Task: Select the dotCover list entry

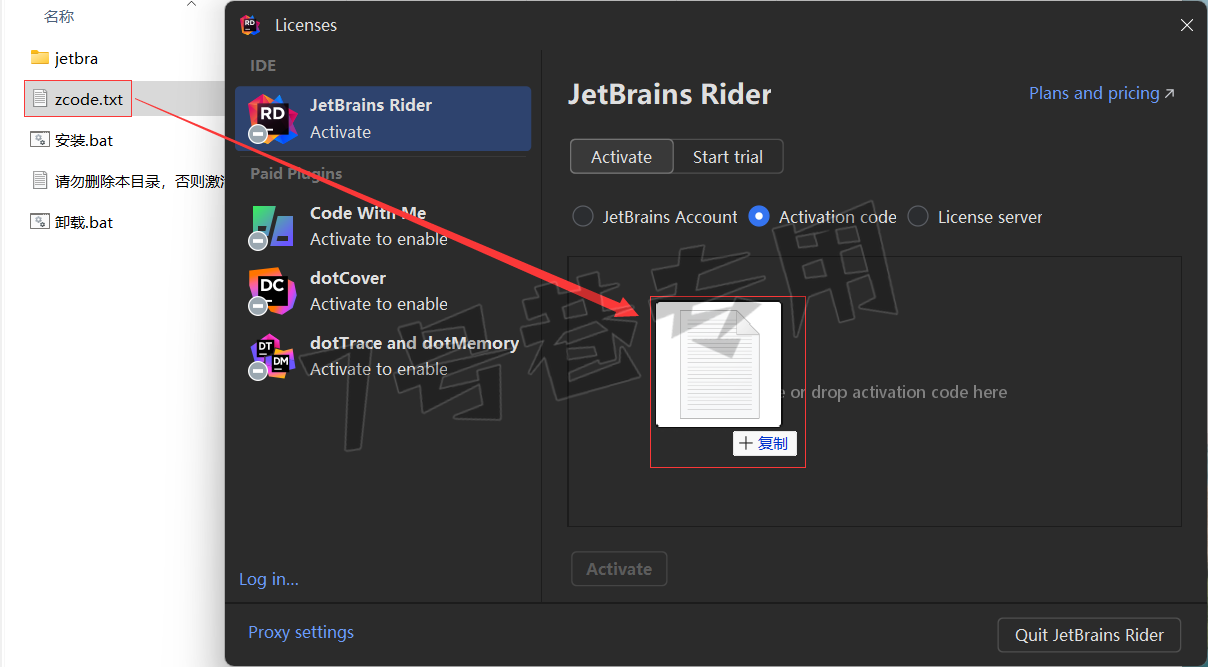Action: pyautogui.click(x=383, y=291)
